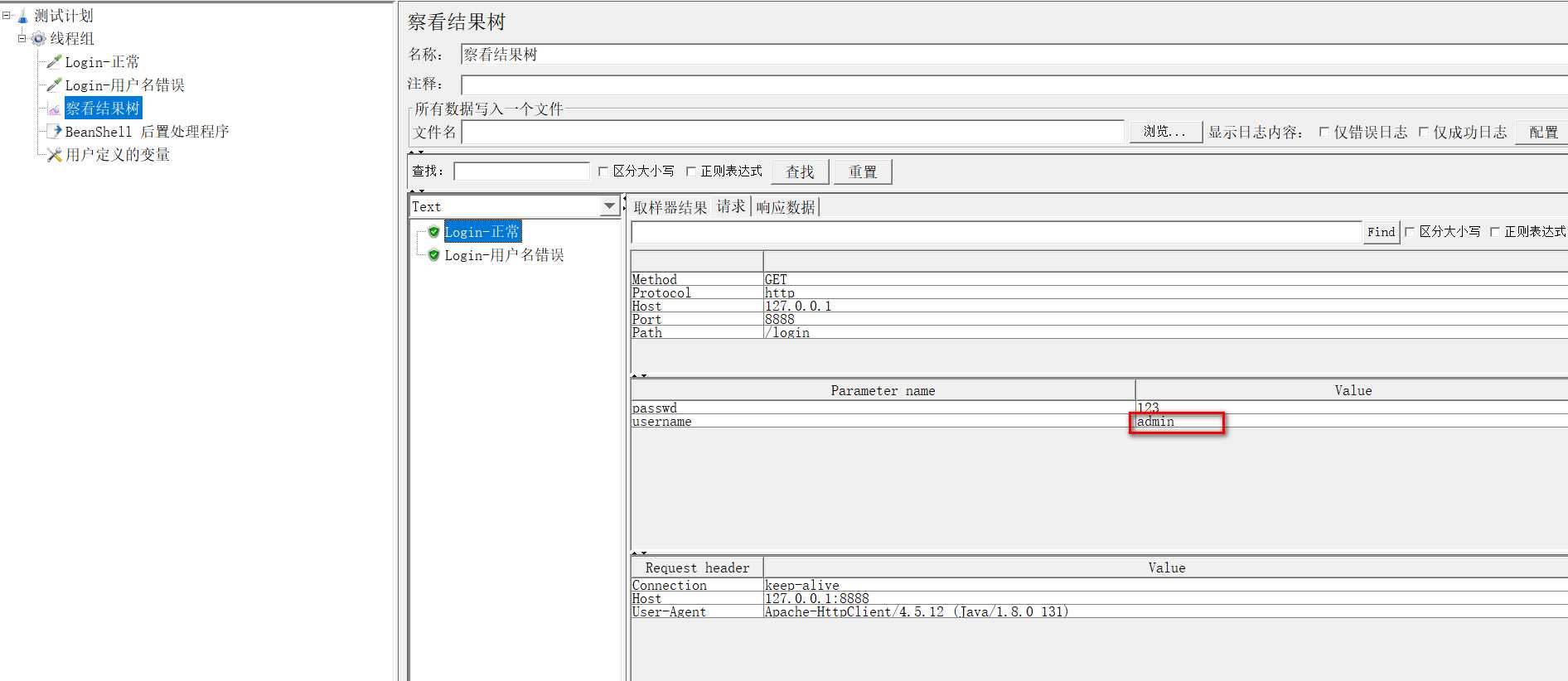The height and width of the screenshot is (681, 1568).
Task: Click the Parameter name column header
Action: 883,390
